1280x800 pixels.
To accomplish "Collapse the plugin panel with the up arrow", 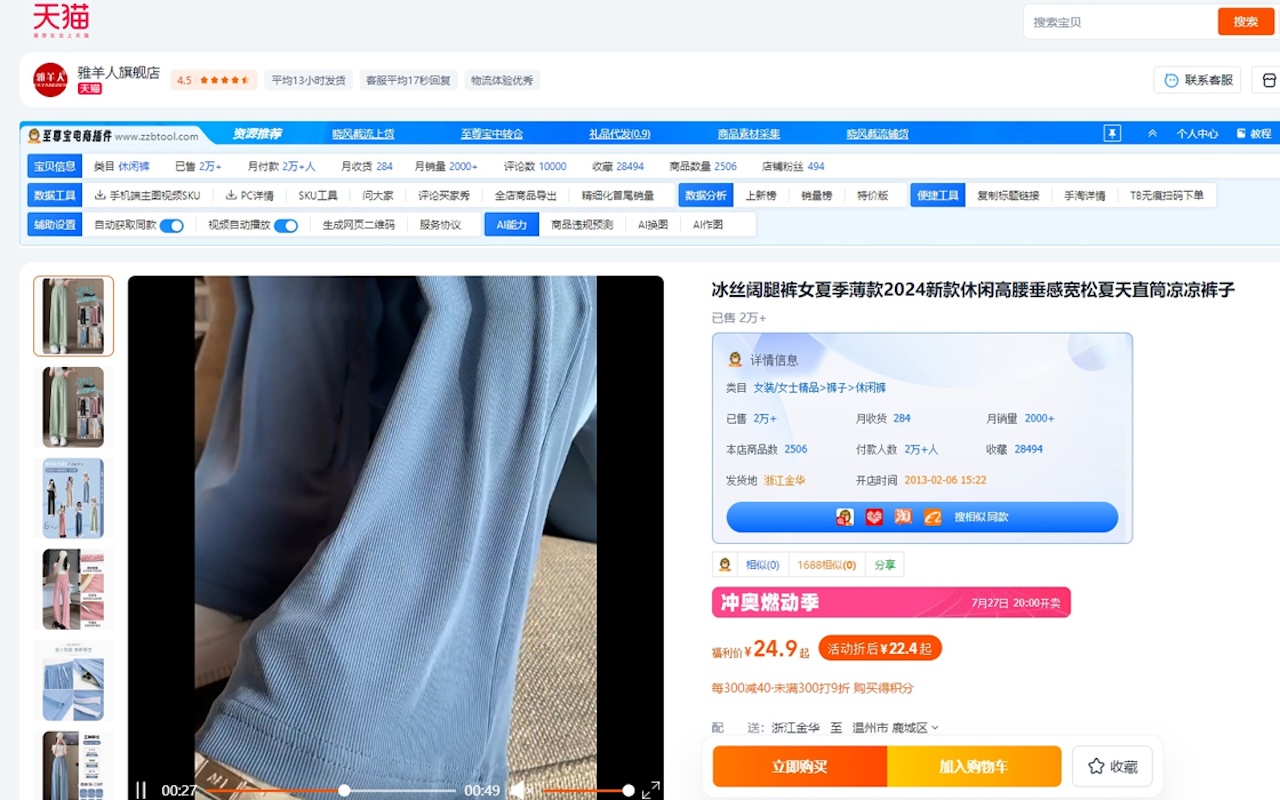I will pyautogui.click(x=1152, y=133).
